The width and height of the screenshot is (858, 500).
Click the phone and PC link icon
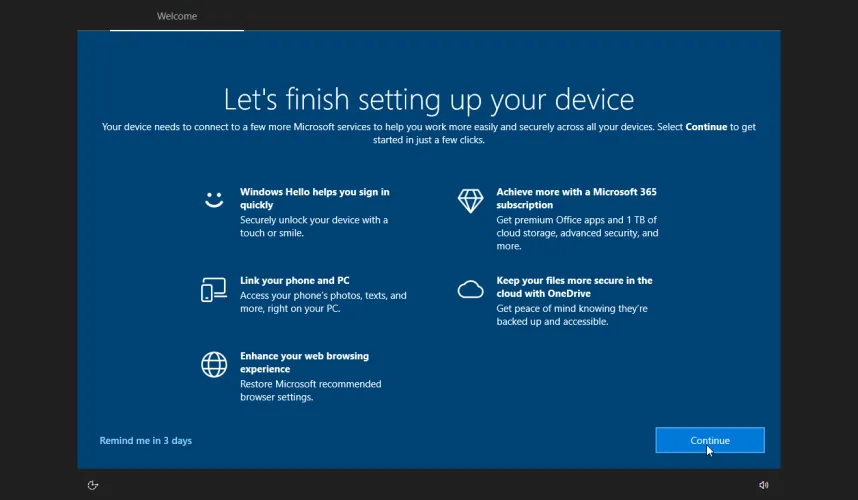pos(214,290)
